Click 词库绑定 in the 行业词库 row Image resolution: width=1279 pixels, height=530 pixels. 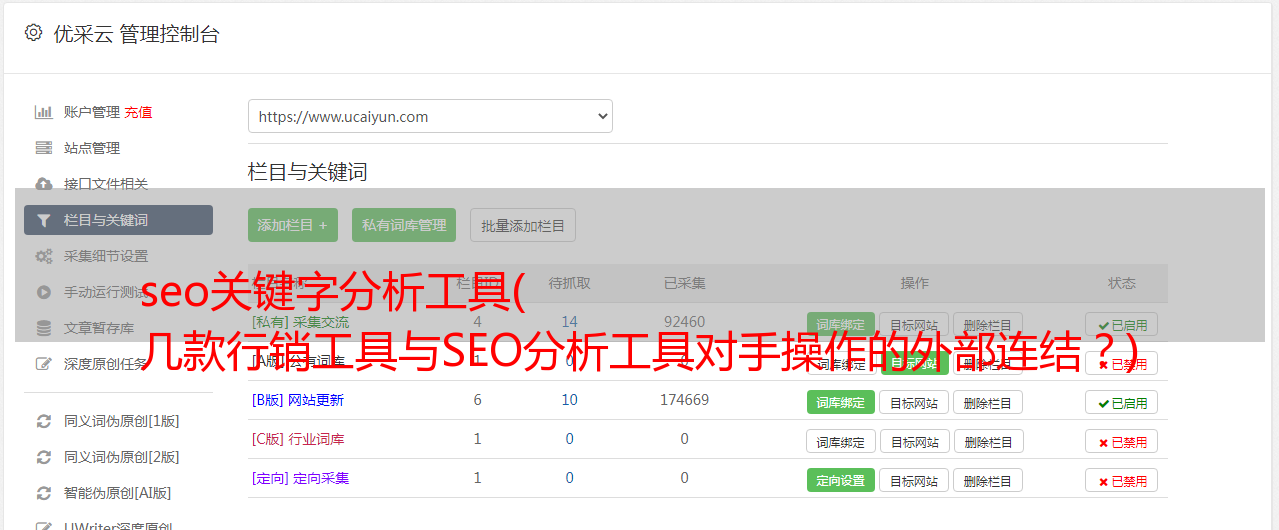841,441
